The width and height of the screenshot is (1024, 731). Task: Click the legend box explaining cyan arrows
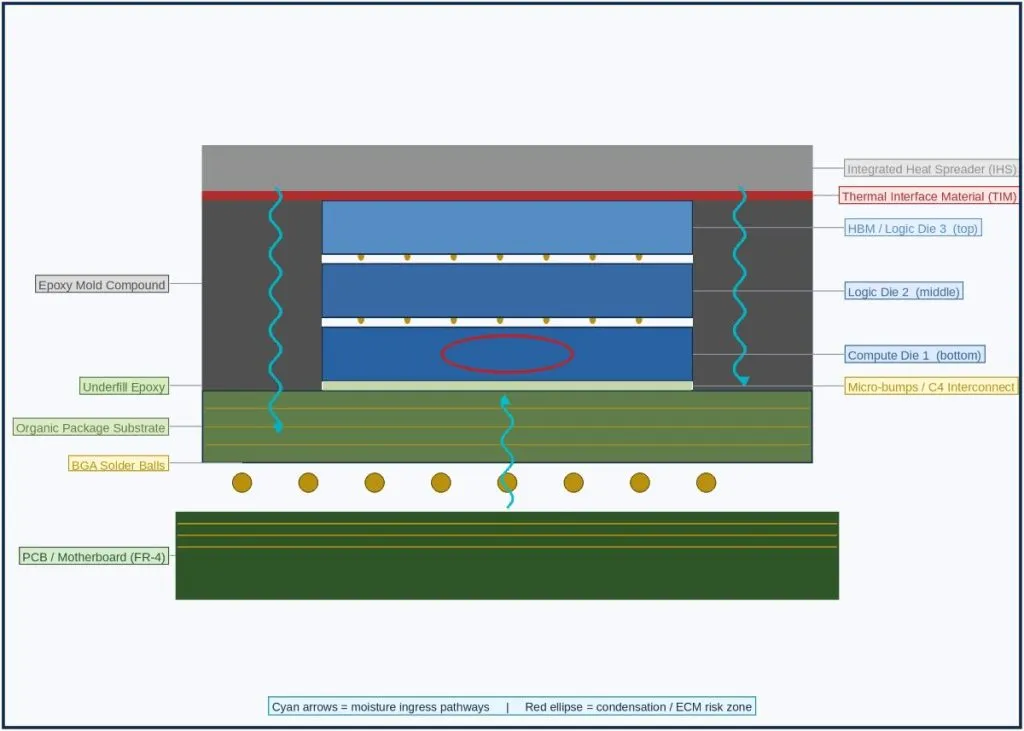(x=512, y=706)
